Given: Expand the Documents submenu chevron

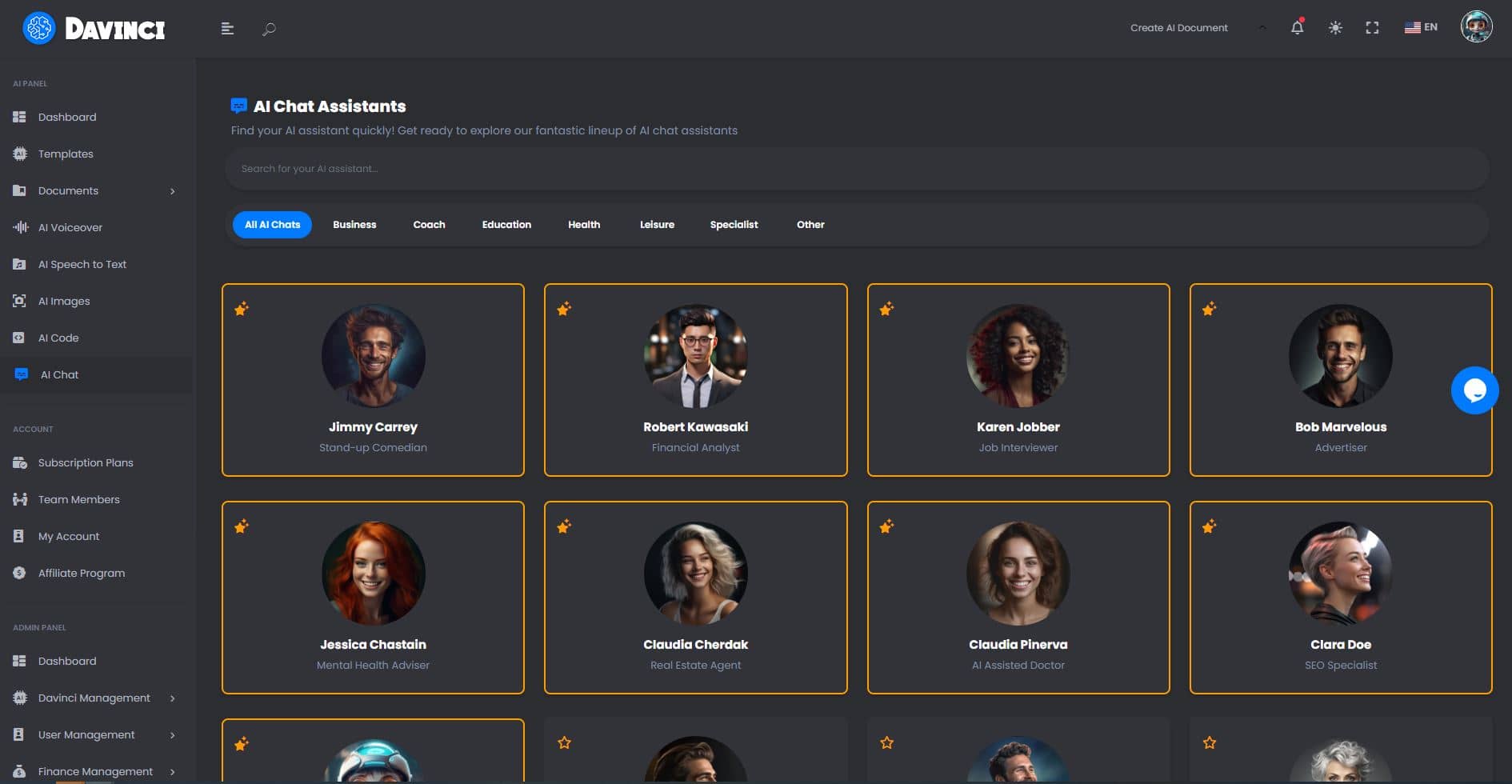Looking at the screenshot, I should [172, 191].
